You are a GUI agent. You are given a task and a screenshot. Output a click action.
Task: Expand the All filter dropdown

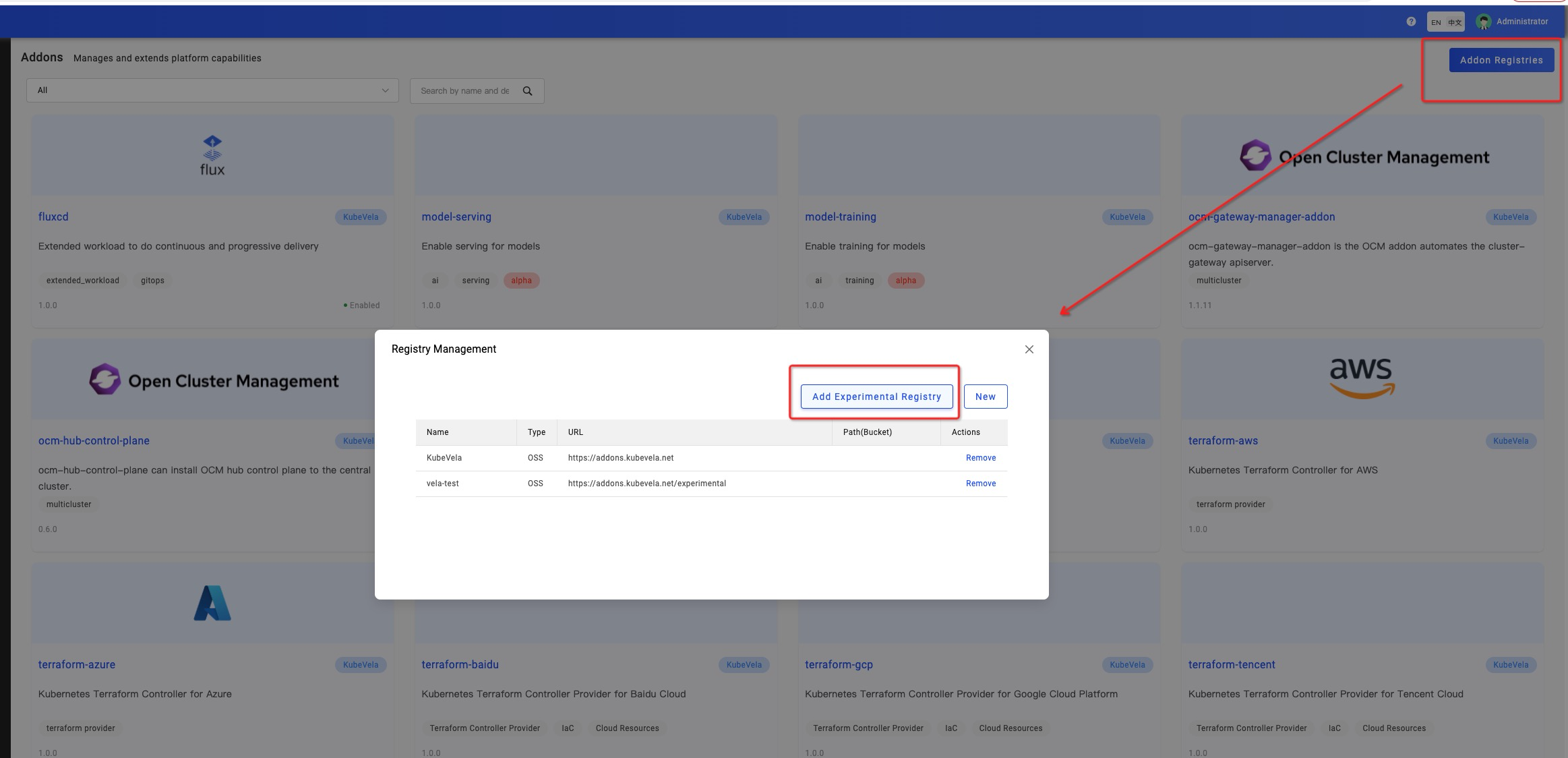coord(212,90)
